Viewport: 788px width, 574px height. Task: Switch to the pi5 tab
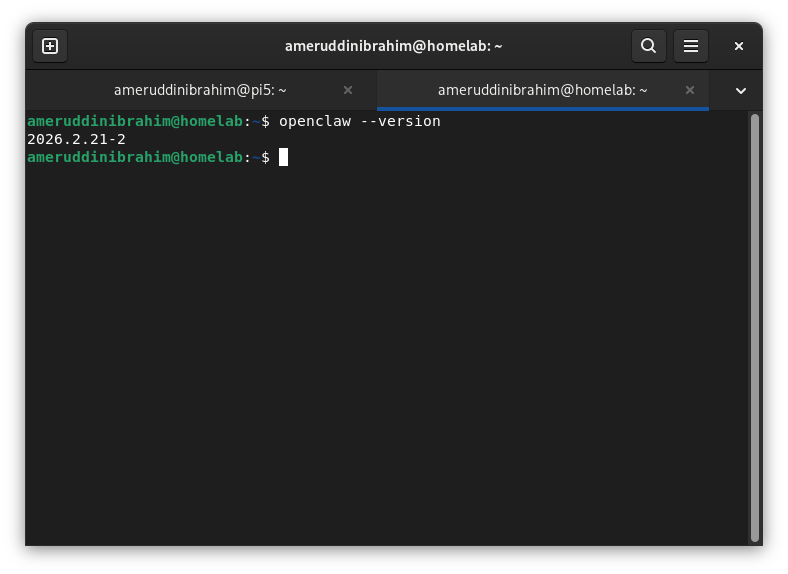[x=200, y=90]
